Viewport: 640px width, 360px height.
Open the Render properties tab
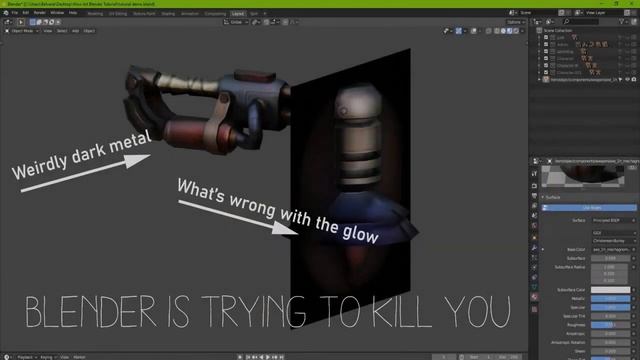tap(534, 186)
